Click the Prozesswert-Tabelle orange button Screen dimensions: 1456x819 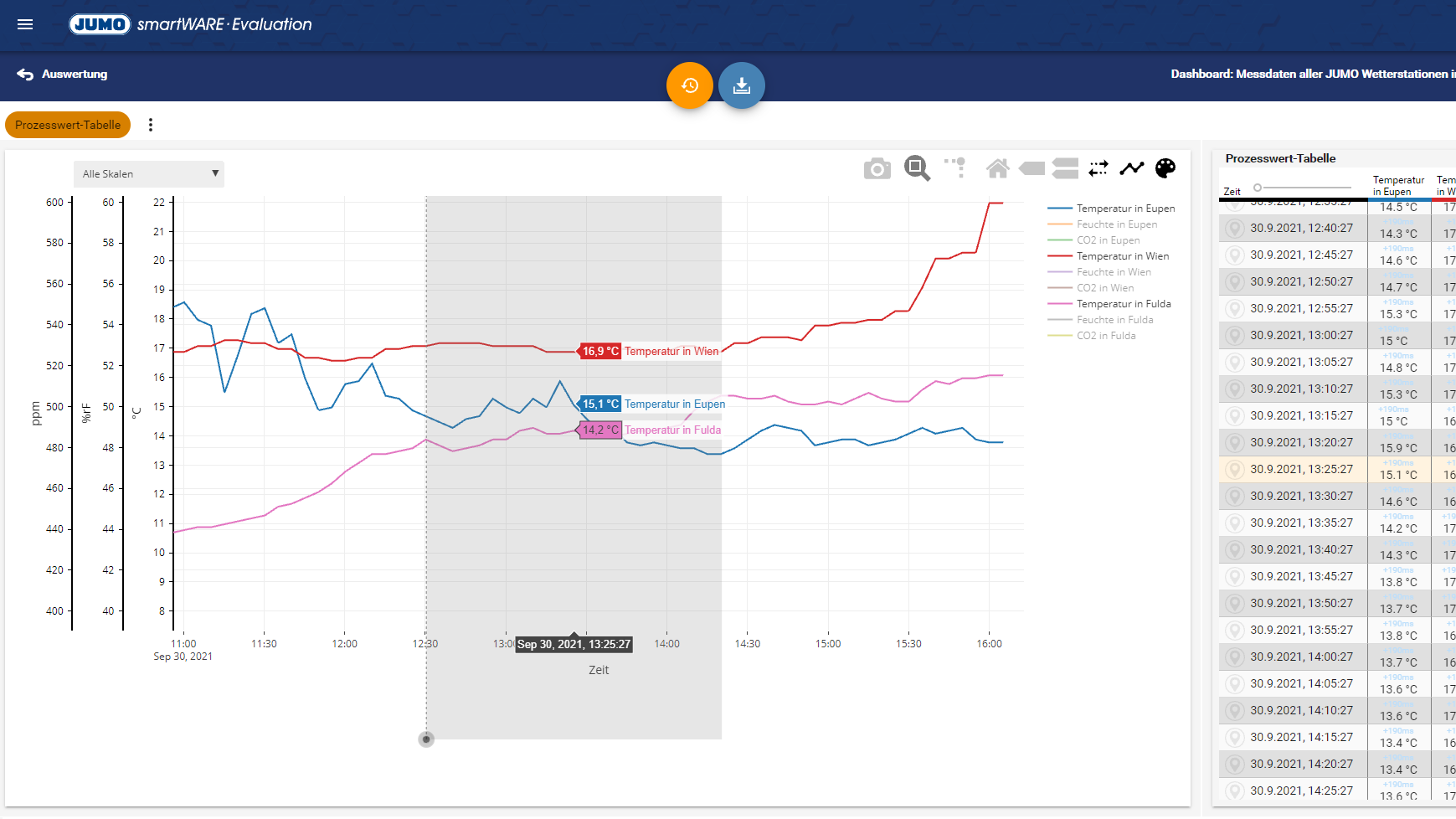point(68,125)
